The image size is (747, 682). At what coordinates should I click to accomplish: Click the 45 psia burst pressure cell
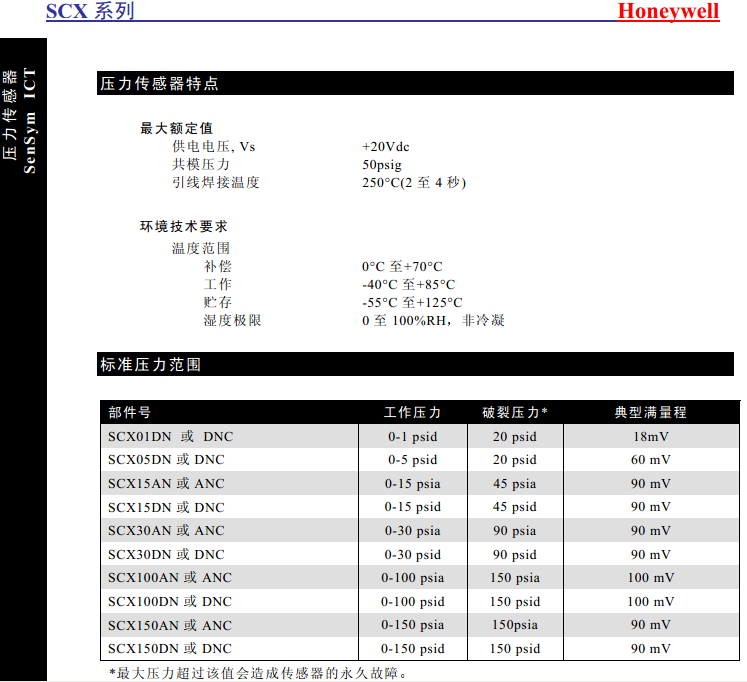(515, 483)
